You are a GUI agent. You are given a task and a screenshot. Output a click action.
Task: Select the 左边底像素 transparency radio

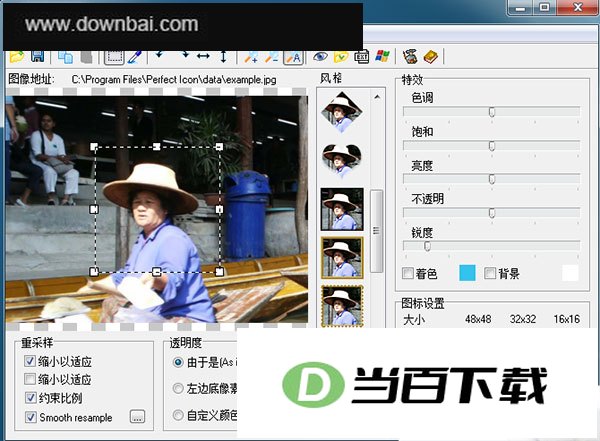point(178,389)
